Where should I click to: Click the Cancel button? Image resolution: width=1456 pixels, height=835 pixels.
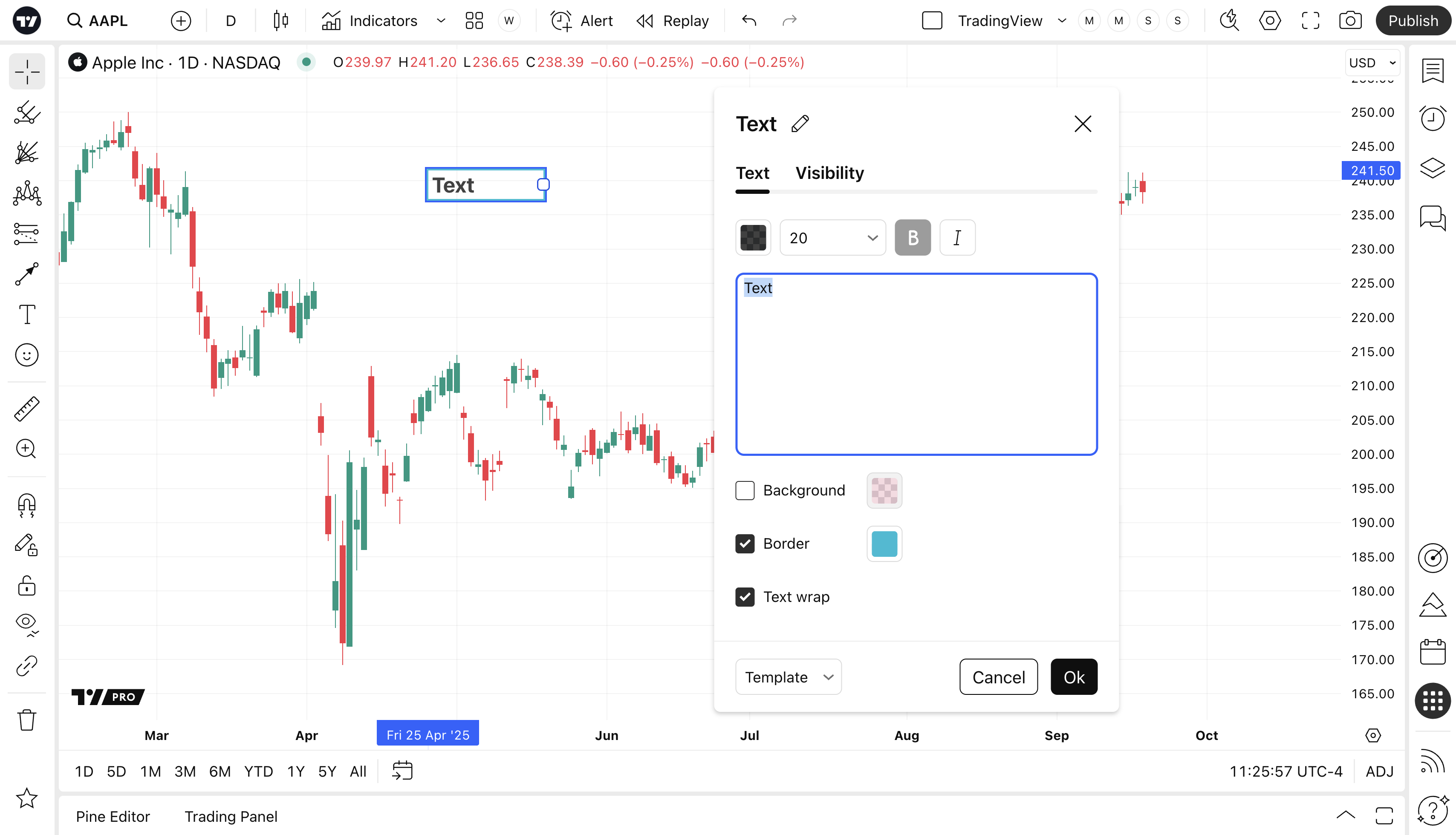pos(998,677)
